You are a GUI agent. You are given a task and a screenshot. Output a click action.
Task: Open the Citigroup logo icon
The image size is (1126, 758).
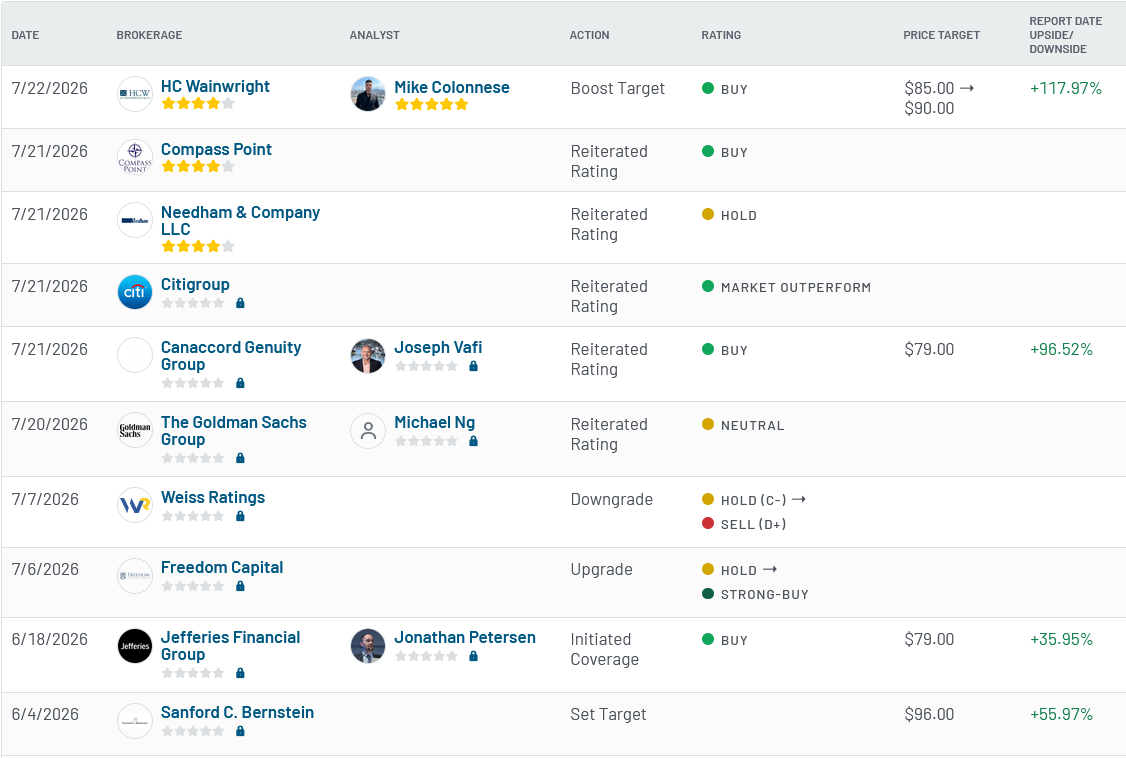[x=135, y=292]
